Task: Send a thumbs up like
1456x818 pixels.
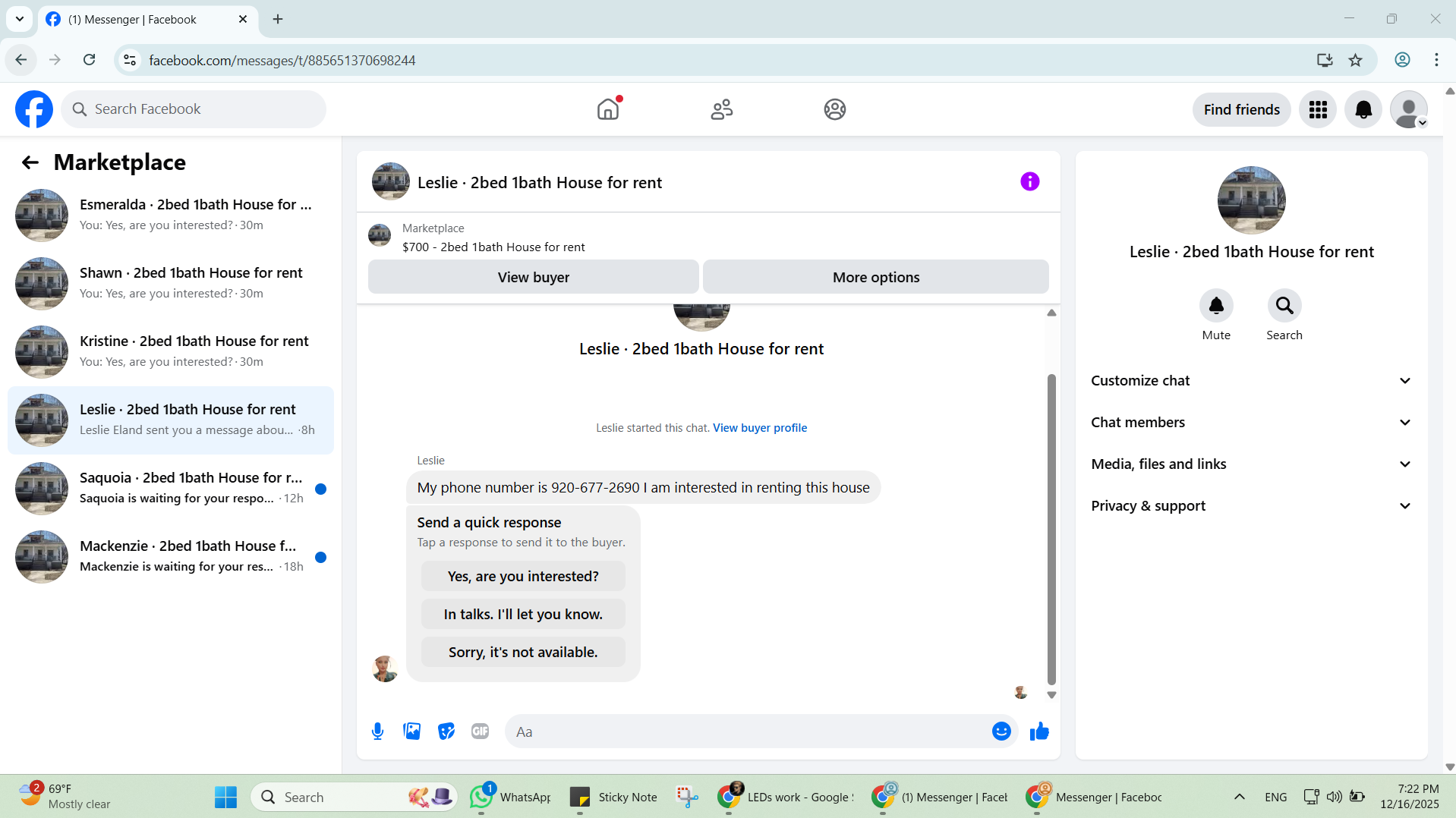Action: pos(1039,731)
